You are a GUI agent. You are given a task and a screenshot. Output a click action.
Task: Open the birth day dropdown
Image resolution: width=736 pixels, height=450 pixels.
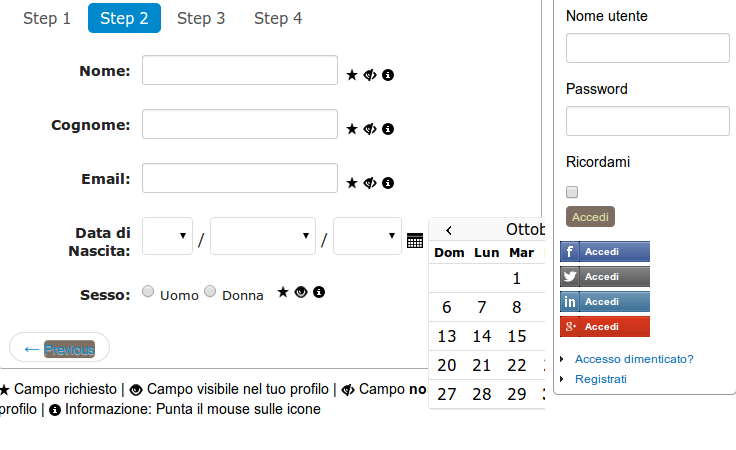(x=168, y=236)
